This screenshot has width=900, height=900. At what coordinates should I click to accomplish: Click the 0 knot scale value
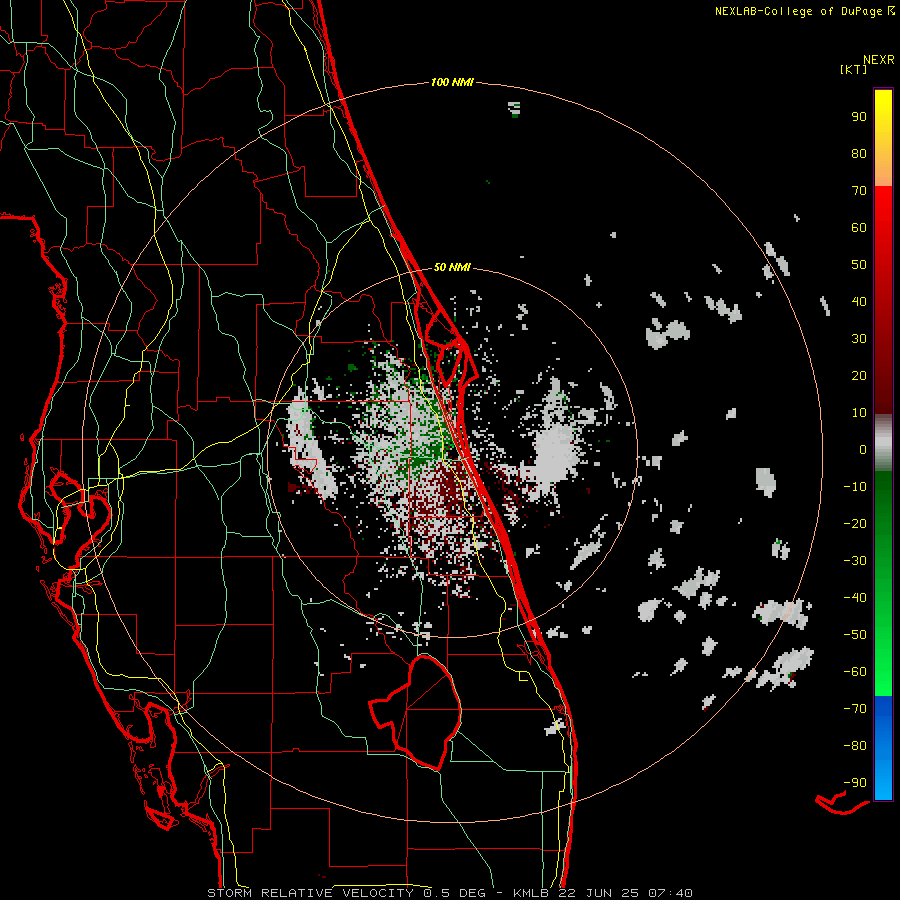[863, 449]
